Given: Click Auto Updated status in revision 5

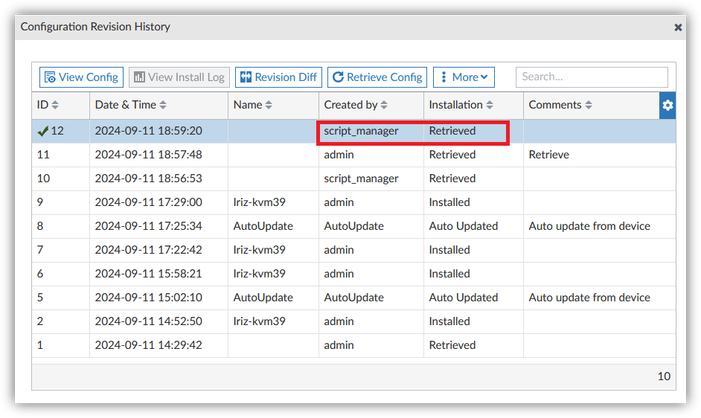Looking at the screenshot, I should tap(464, 297).
